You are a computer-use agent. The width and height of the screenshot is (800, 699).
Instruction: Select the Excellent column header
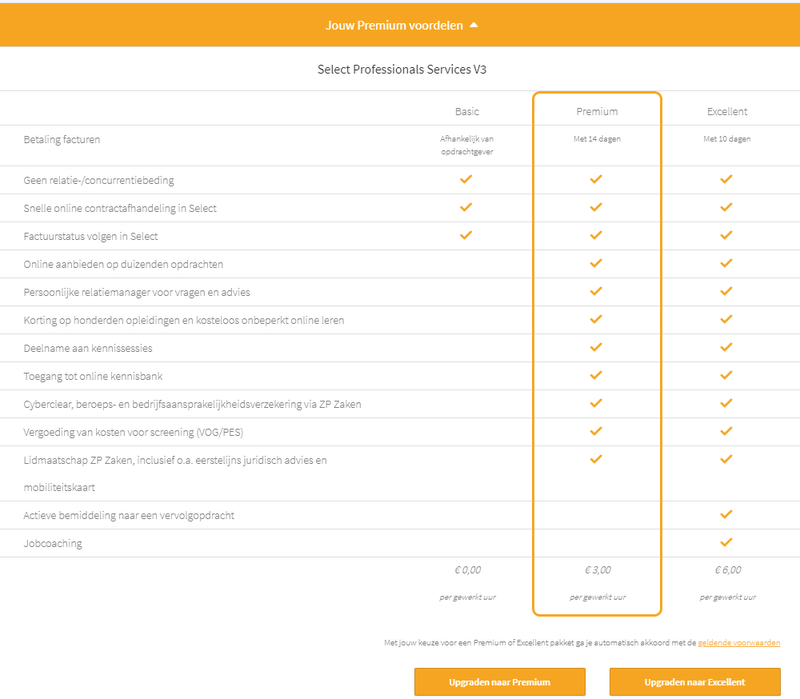click(727, 111)
